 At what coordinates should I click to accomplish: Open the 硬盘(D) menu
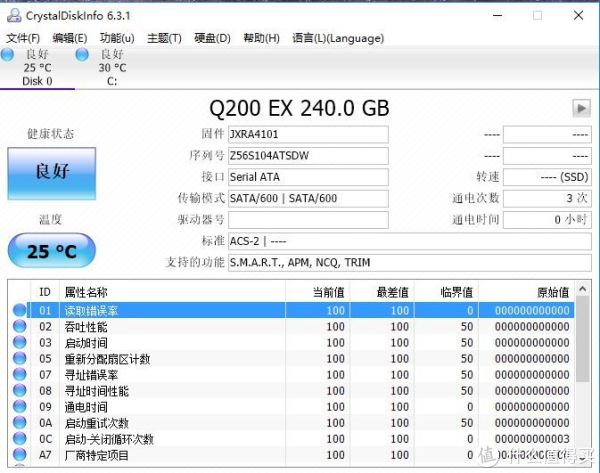[211, 38]
